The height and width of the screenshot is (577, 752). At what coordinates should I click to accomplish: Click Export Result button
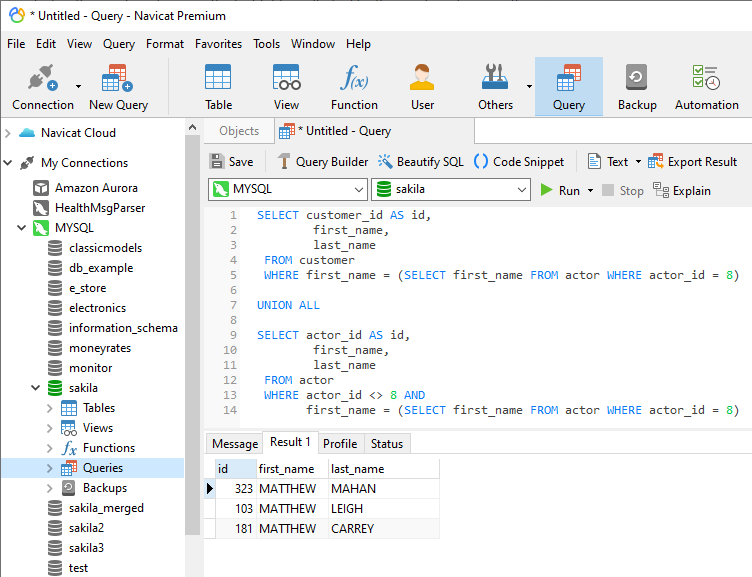[x=692, y=161]
